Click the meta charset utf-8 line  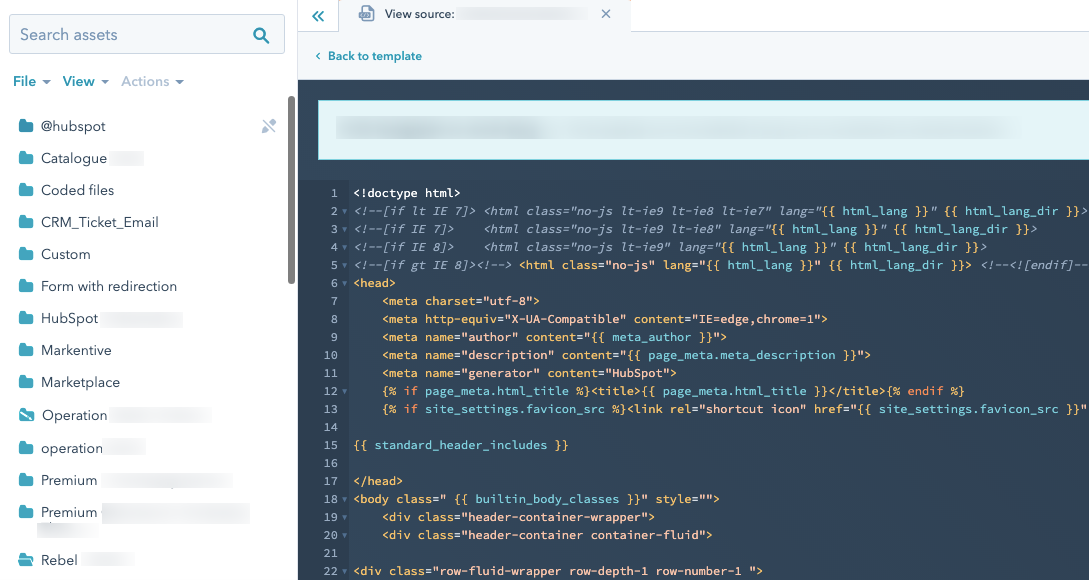pos(460,301)
